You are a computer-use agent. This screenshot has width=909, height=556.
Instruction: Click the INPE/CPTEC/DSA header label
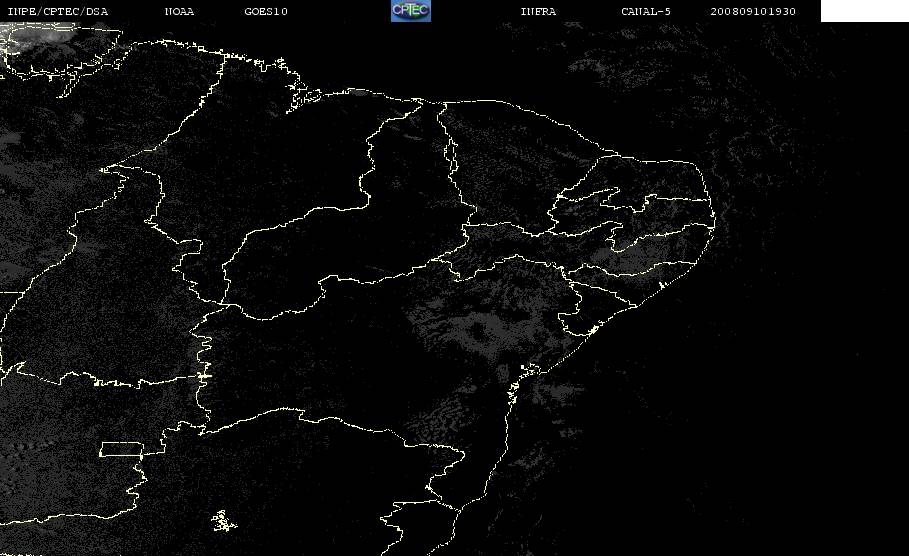pyautogui.click(x=57, y=12)
